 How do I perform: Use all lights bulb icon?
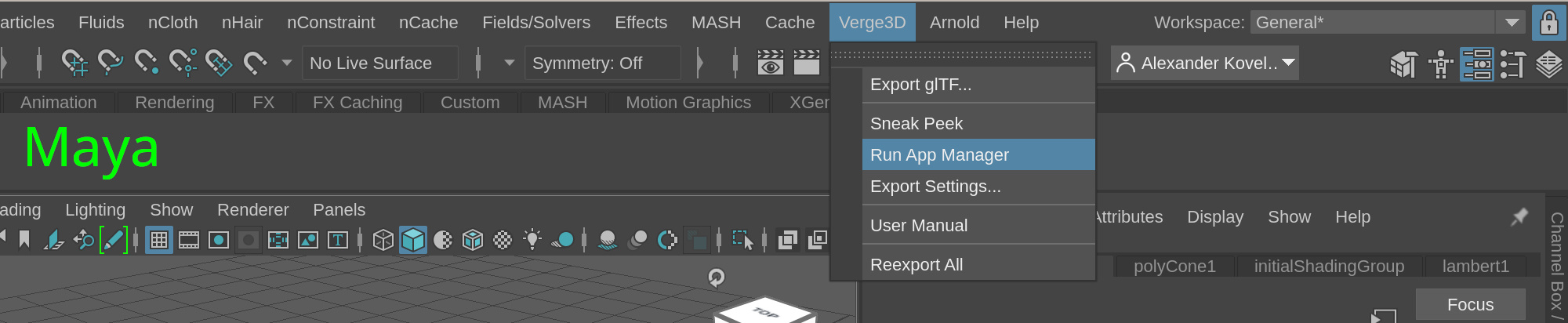point(532,240)
